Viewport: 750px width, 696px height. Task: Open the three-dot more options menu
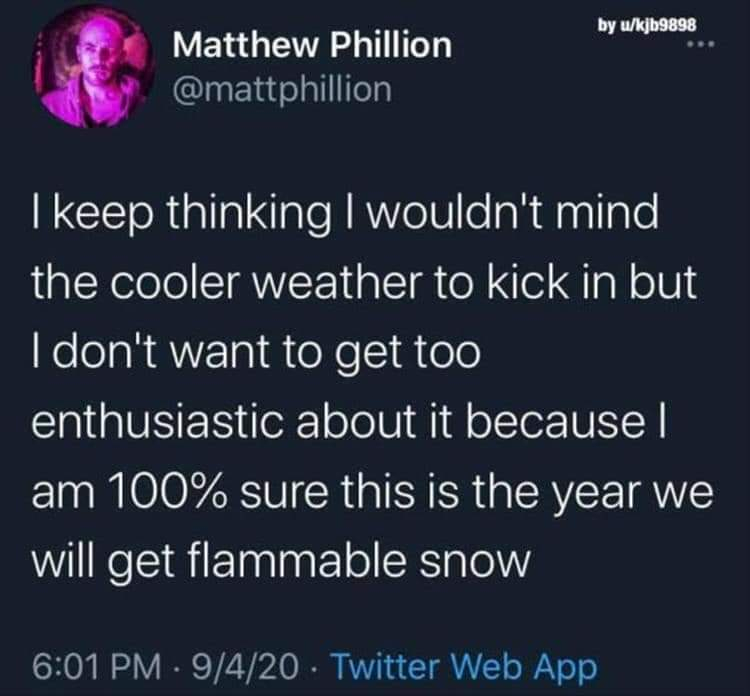coord(701,44)
